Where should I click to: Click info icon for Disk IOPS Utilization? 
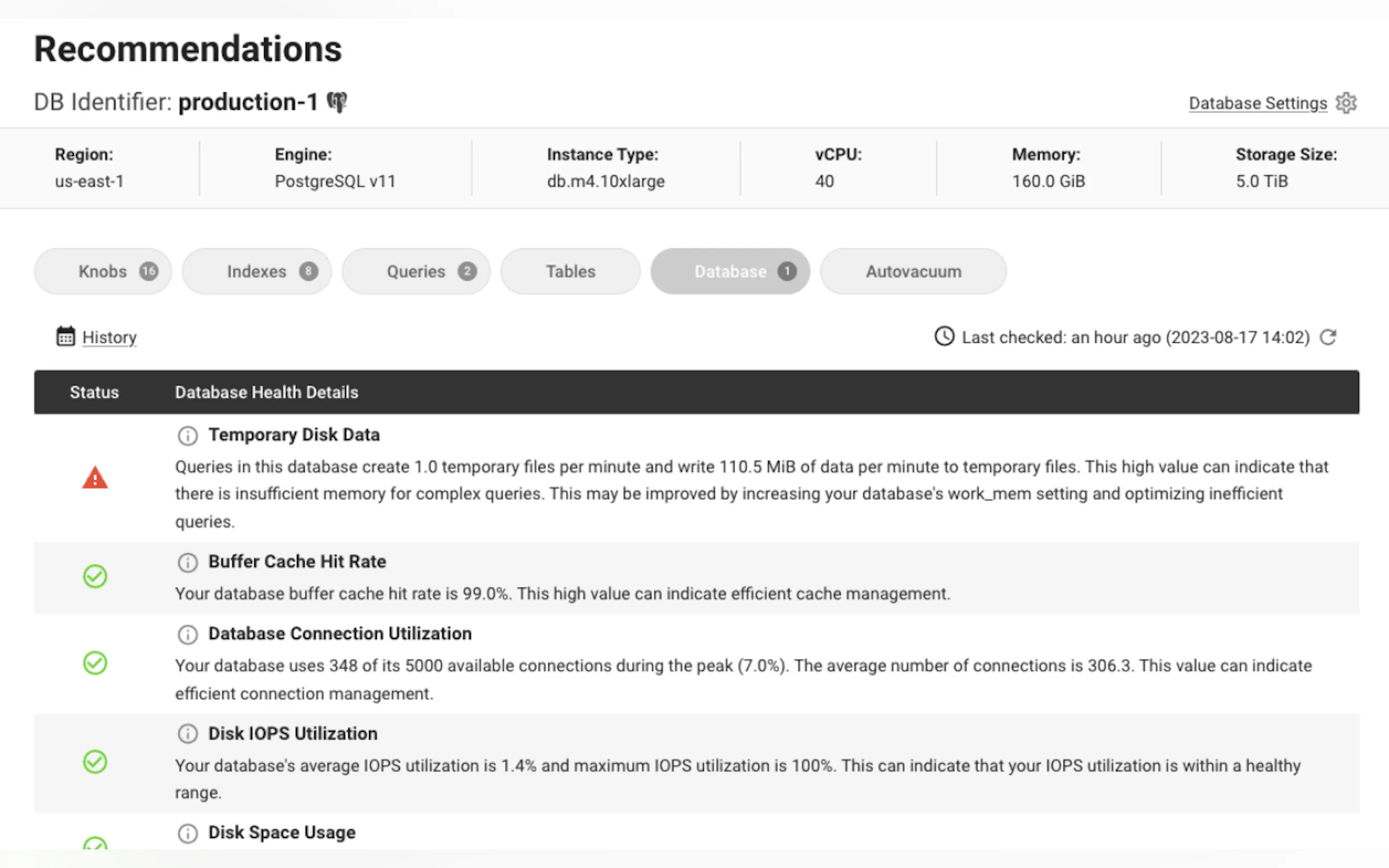(188, 734)
